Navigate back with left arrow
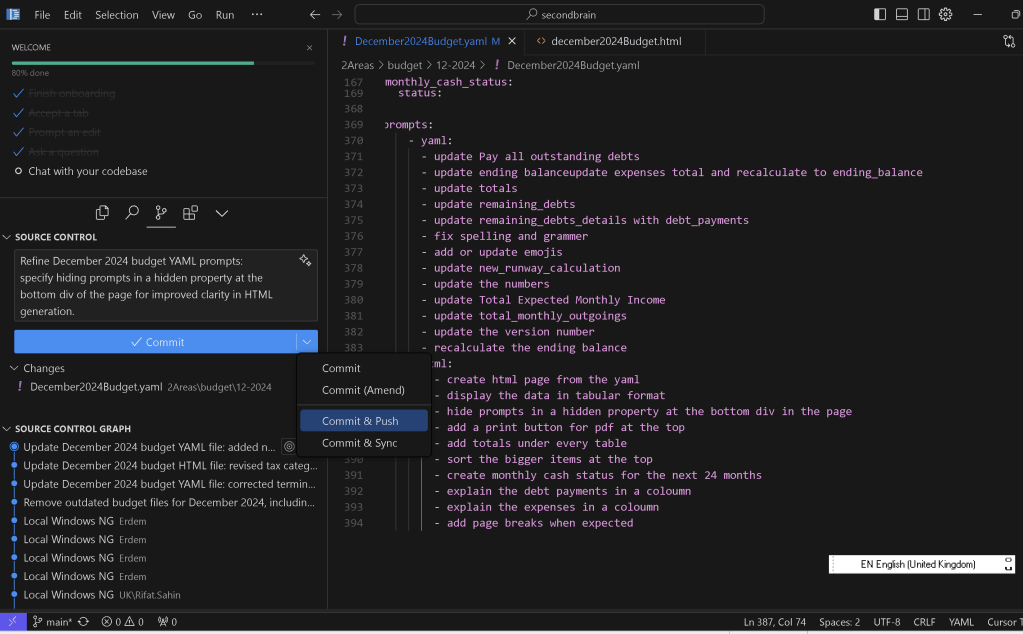 point(314,14)
